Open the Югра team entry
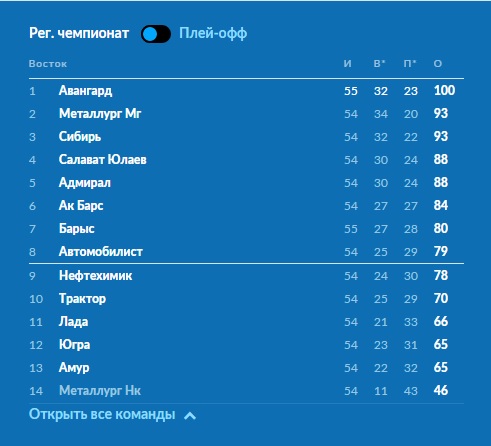 [74, 345]
